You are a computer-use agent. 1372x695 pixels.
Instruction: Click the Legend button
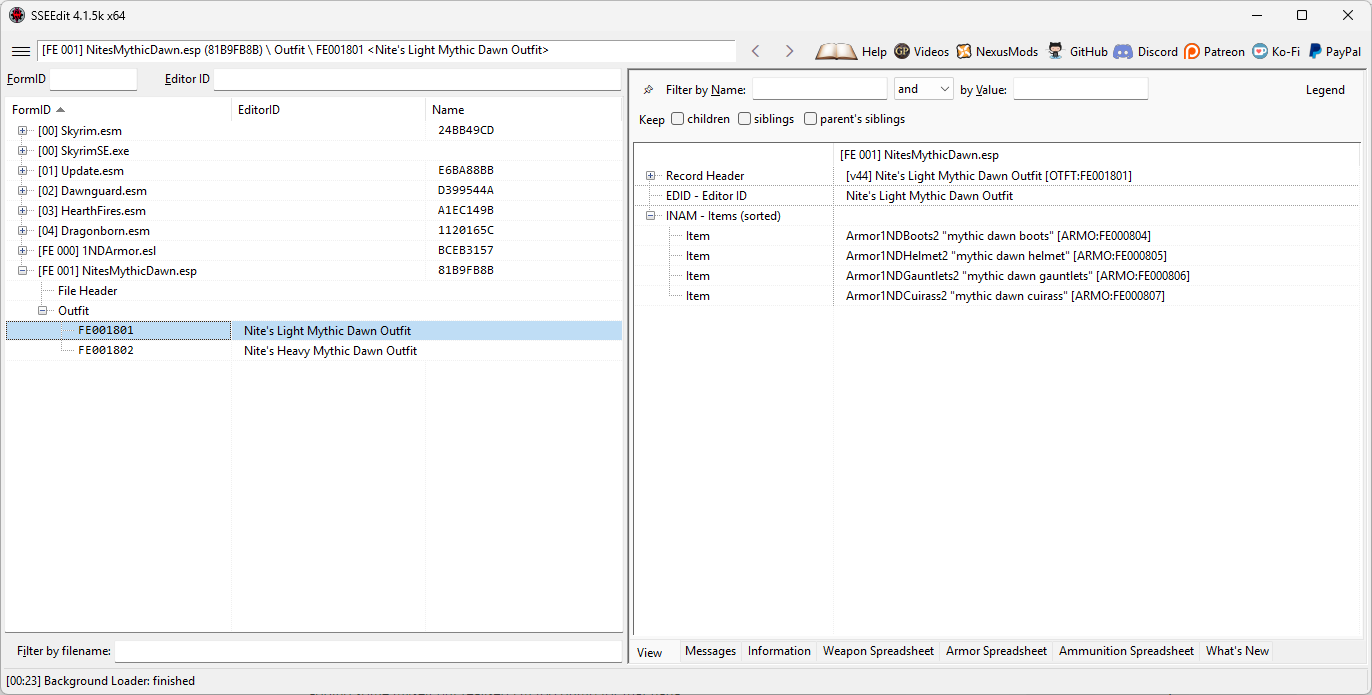pos(1325,90)
